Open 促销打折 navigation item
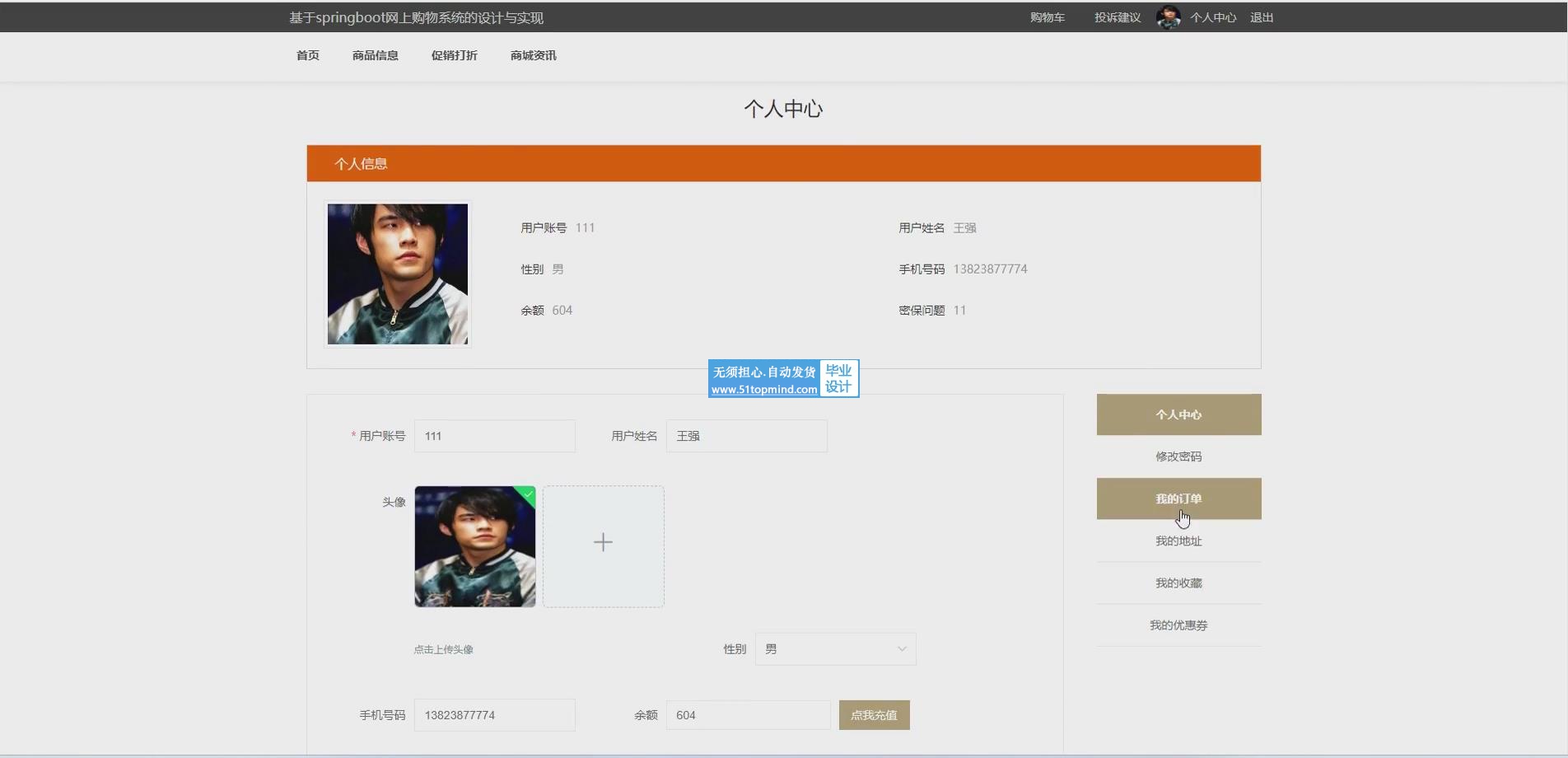This screenshot has height=758, width=1568. pyautogui.click(x=455, y=55)
